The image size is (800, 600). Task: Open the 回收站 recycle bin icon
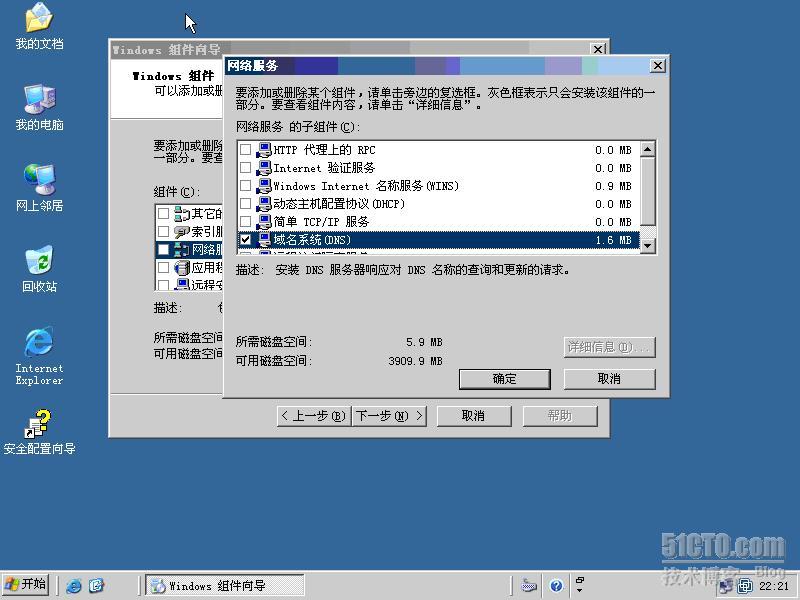(39, 269)
